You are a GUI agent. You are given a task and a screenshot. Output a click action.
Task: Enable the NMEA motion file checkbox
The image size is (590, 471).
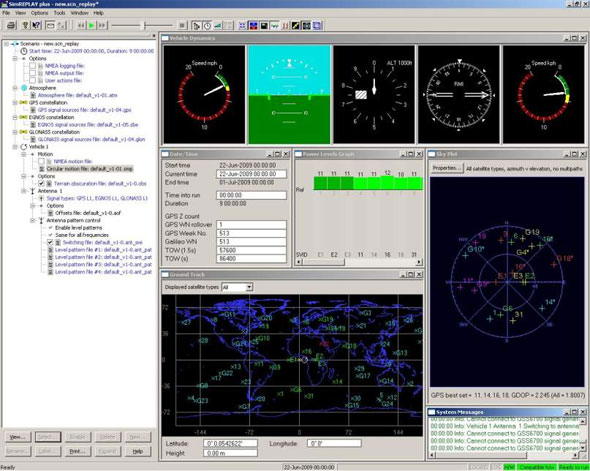pyautogui.click(x=41, y=161)
